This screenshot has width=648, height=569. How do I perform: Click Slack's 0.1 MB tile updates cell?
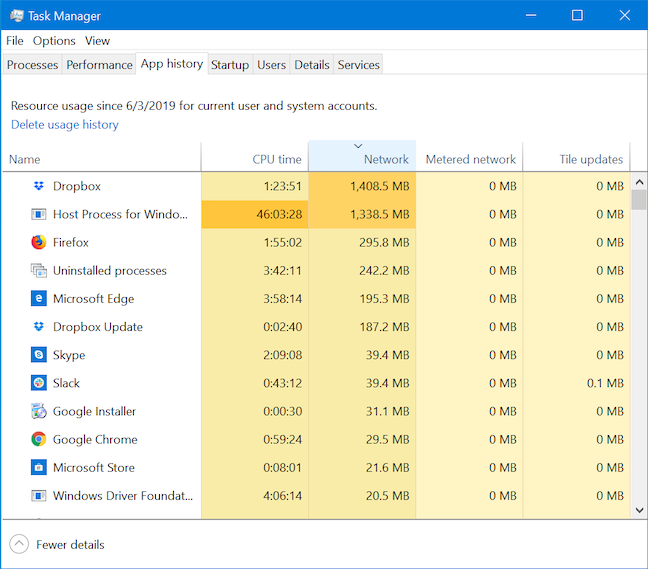point(577,383)
